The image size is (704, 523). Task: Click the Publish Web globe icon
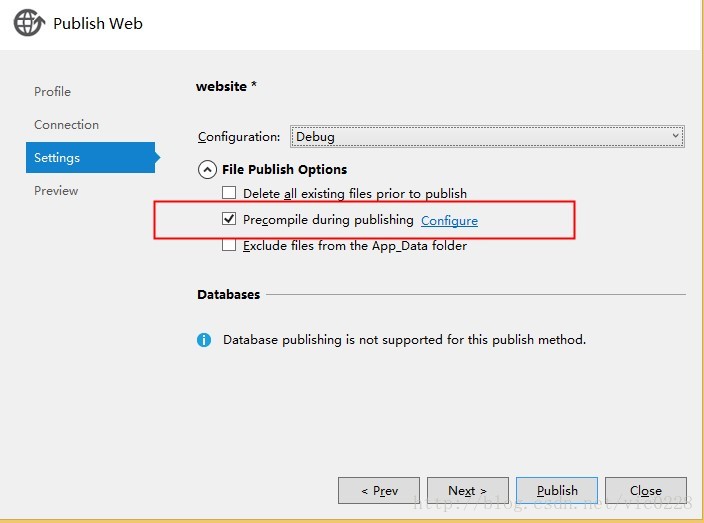(29, 22)
